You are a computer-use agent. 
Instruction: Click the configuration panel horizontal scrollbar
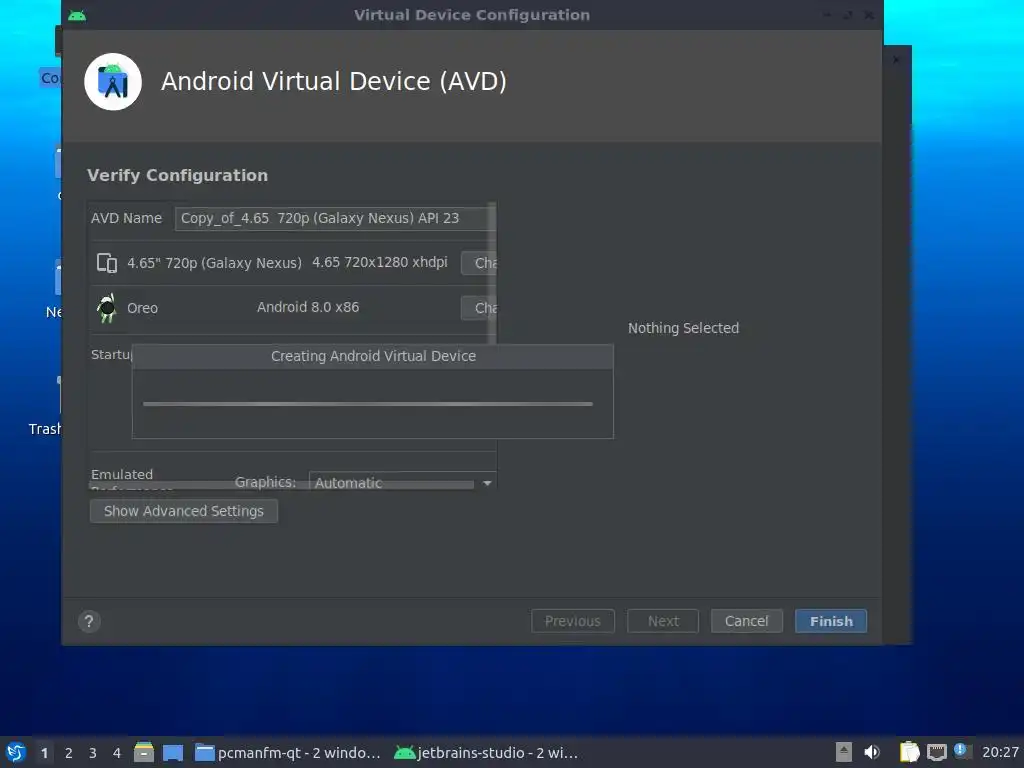click(x=281, y=485)
